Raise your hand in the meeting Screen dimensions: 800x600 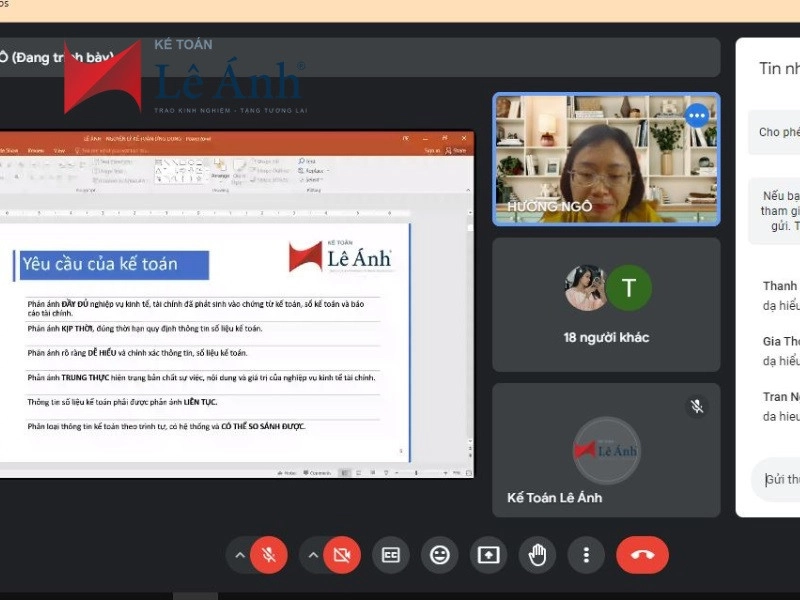pyautogui.click(x=538, y=555)
